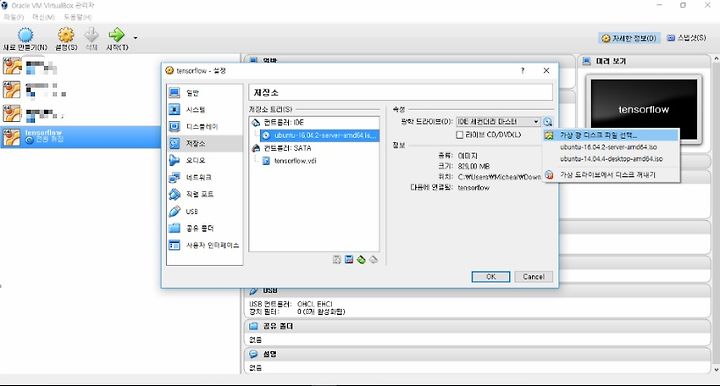Switch to 자세한 정보(D) view
The height and width of the screenshot is (386, 720).
click(x=629, y=38)
